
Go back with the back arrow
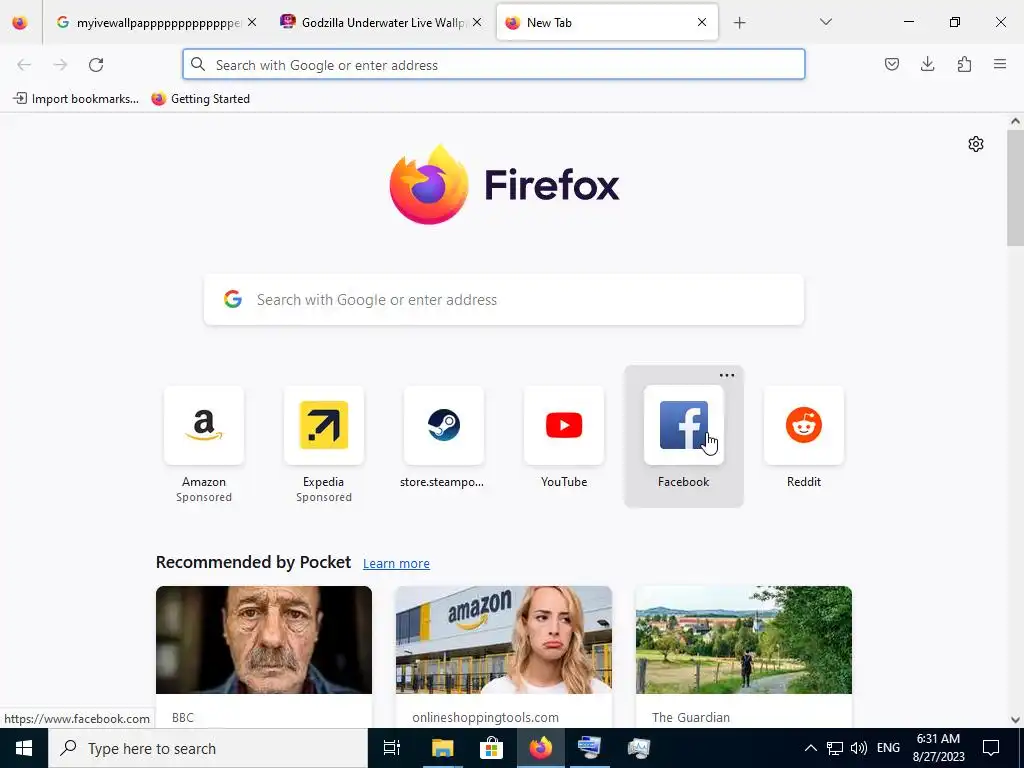click(x=24, y=65)
